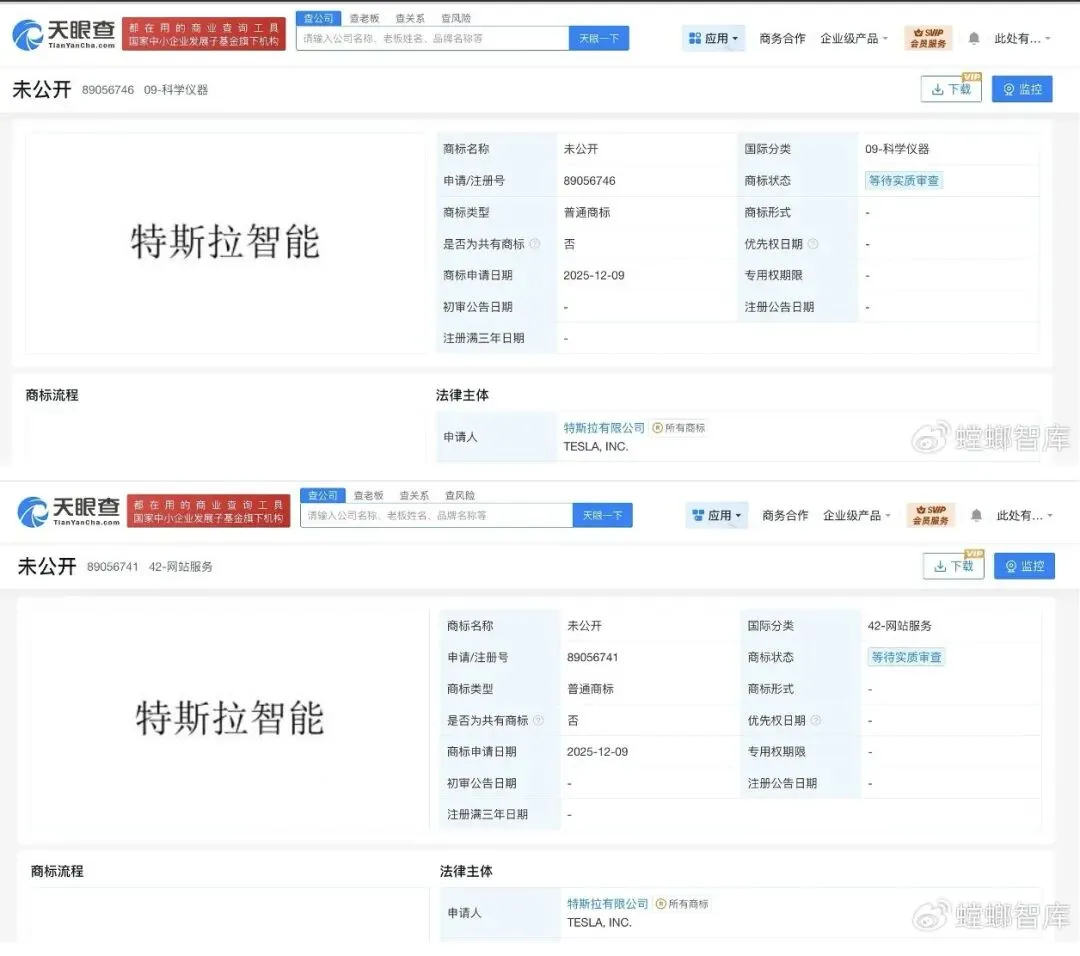The width and height of the screenshot is (1080, 956).
Task: Click the 监控 button for trademark 89056741
Action: 1024,566
